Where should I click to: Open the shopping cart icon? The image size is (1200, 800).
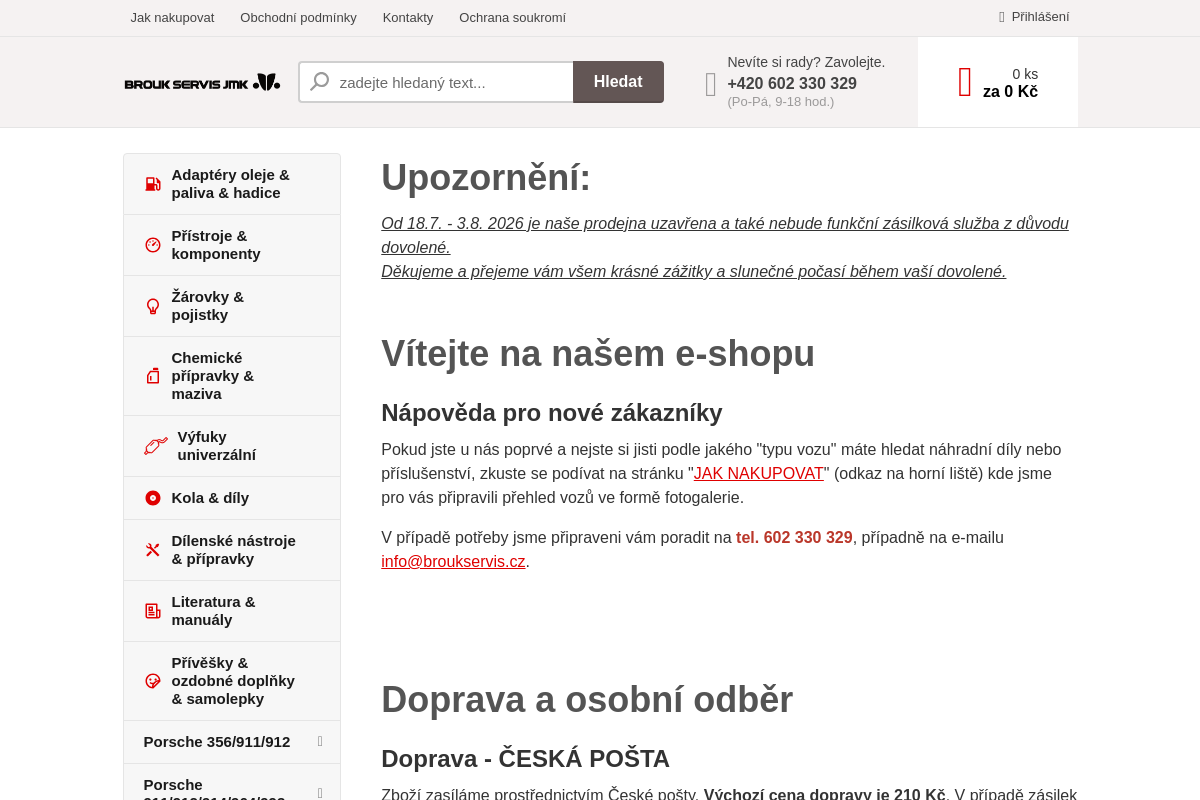(965, 82)
